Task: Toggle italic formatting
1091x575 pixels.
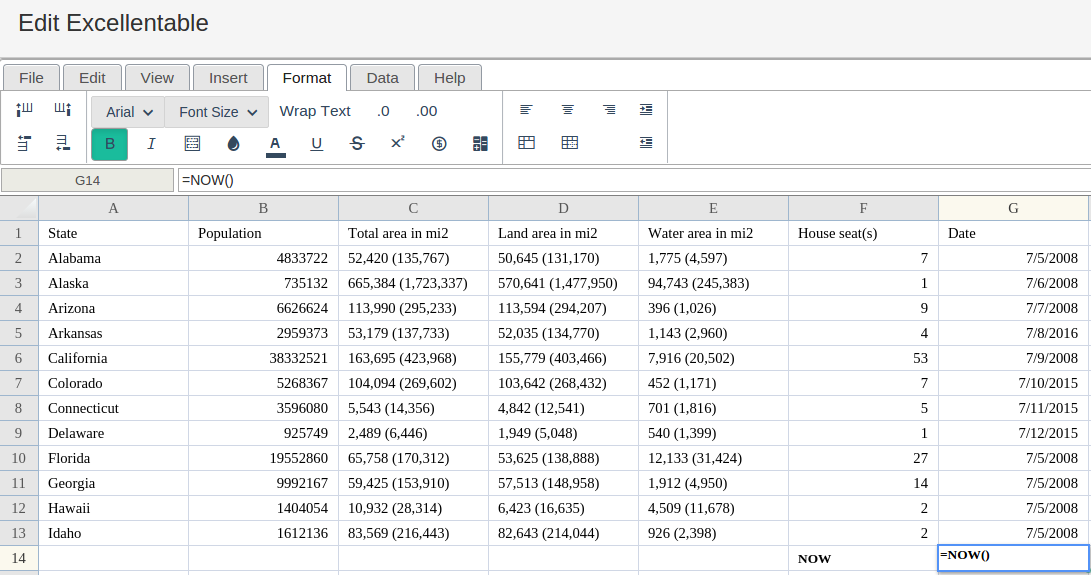Action: [151, 144]
